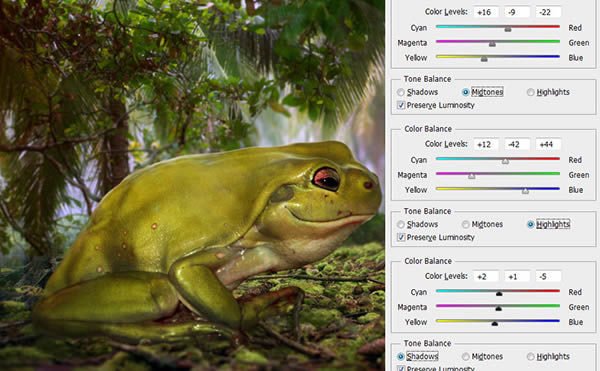Toggle Preserve Luminosity under the Highlights selection
The height and width of the screenshot is (371, 600).
[401, 238]
